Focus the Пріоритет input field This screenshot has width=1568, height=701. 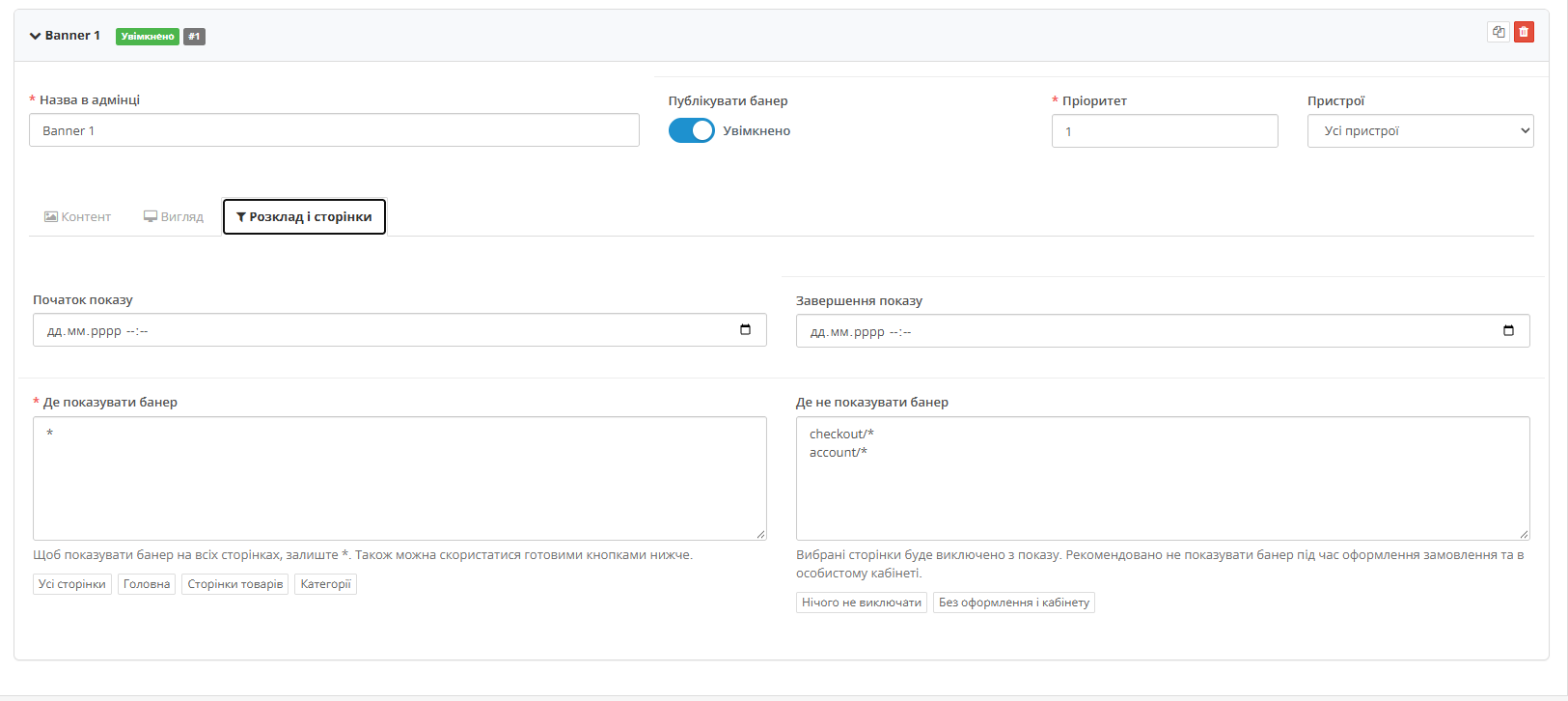pos(1165,131)
